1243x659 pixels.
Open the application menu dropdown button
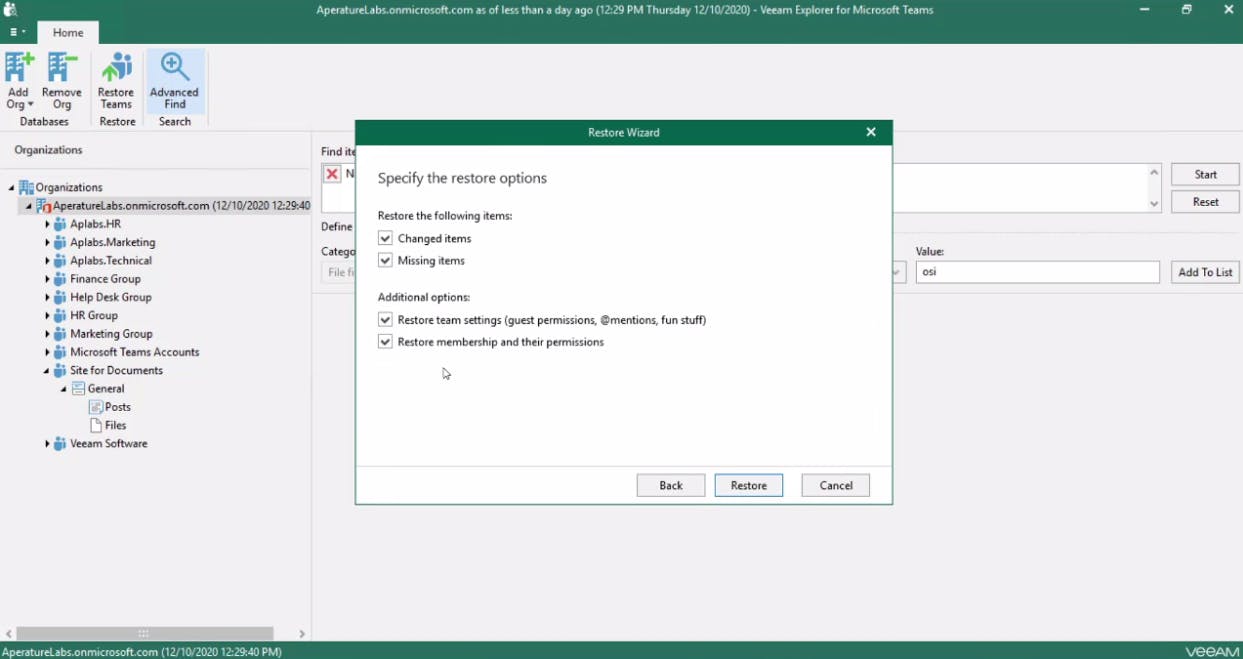17,32
